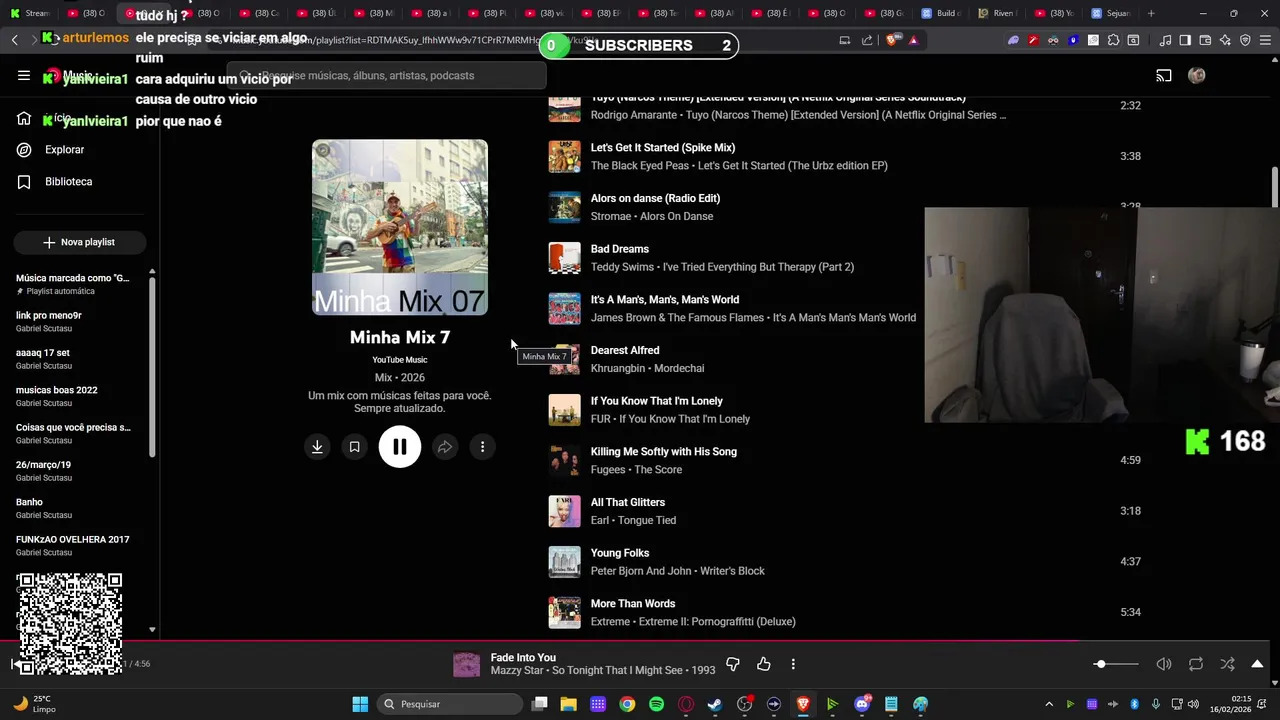Go back with browser back arrow

(14, 40)
